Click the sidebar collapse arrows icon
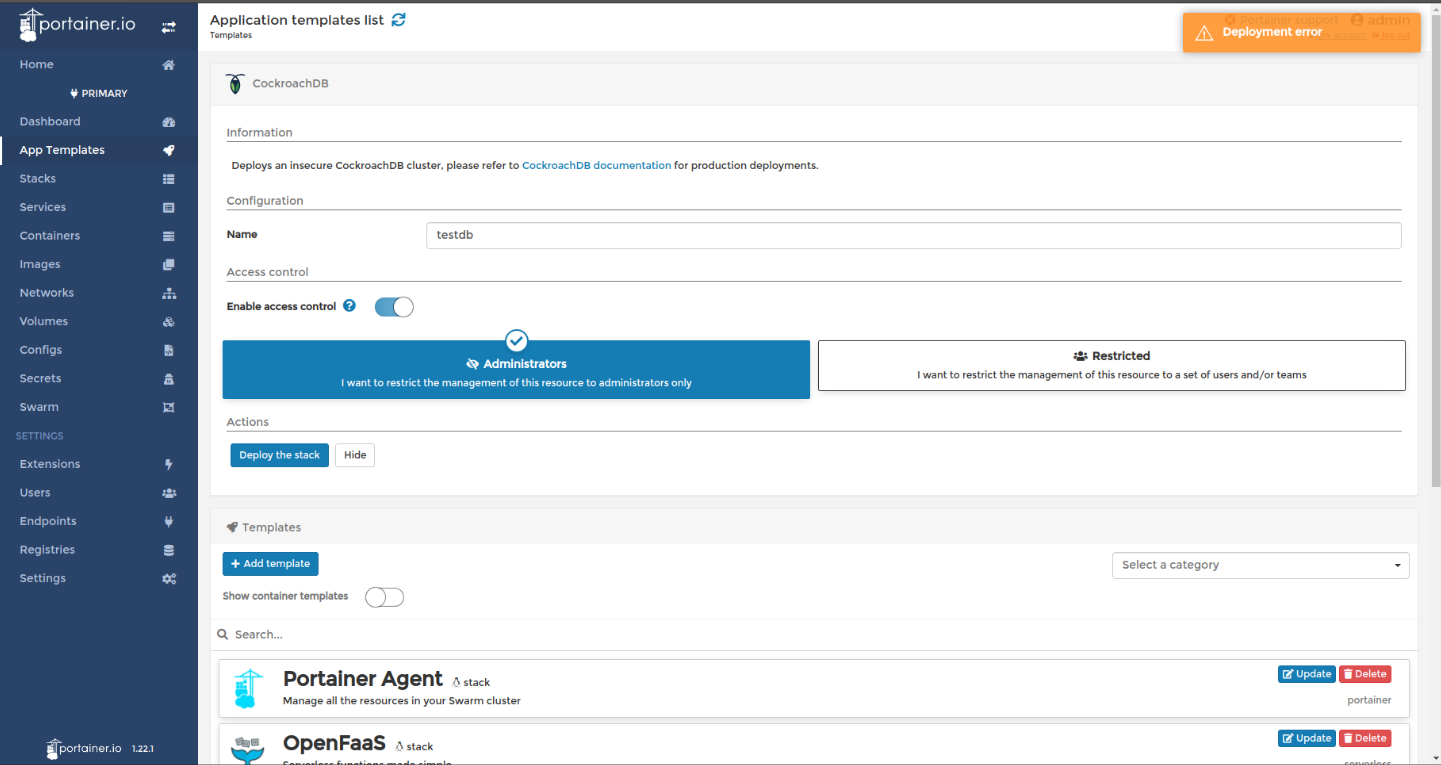Image resolution: width=1441 pixels, height=765 pixels. pos(169,28)
